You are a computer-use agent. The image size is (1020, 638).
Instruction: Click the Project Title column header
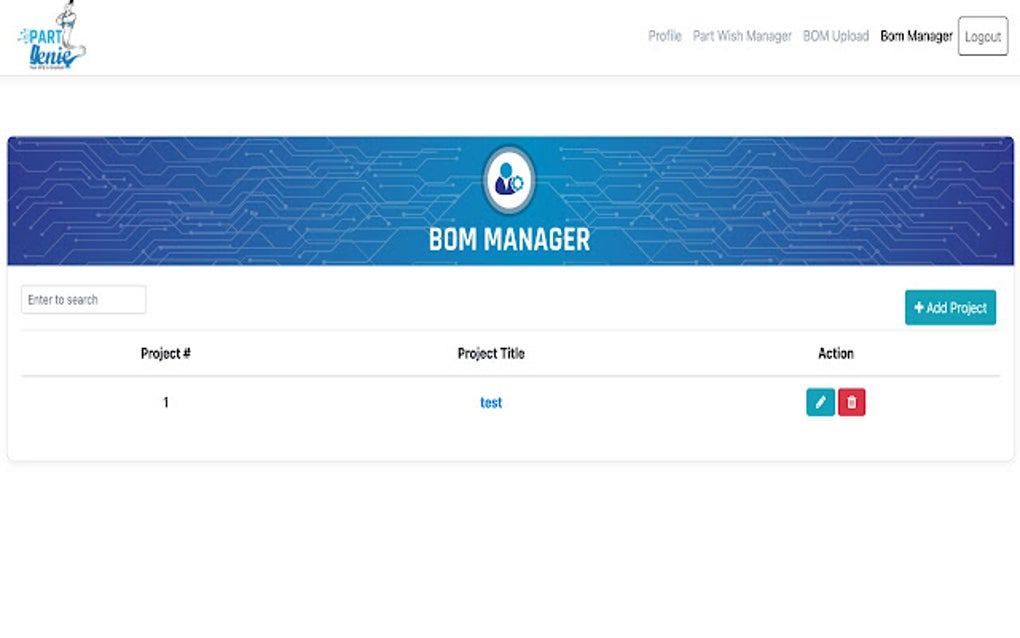pyautogui.click(x=490, y=353)
